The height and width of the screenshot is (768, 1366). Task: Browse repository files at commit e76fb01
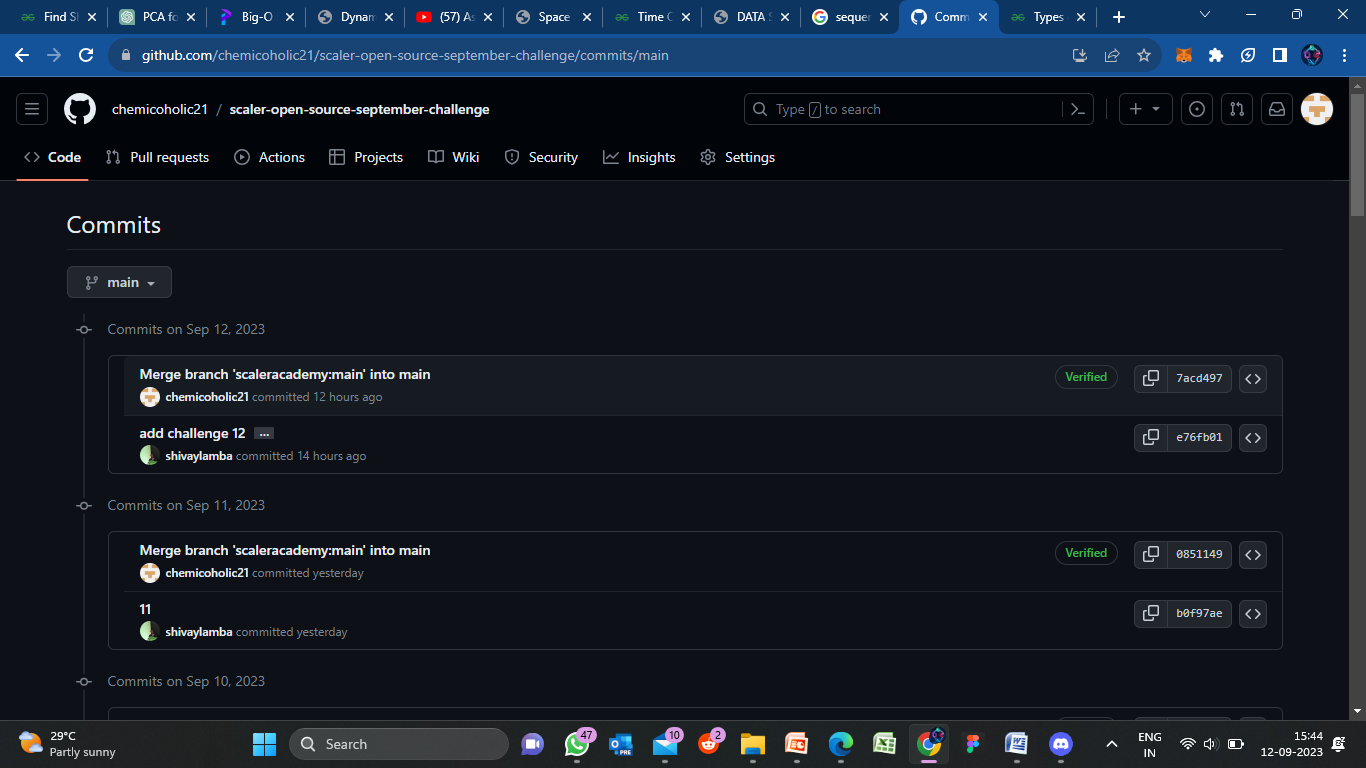pyautogui.click(x=1252, y=437)
